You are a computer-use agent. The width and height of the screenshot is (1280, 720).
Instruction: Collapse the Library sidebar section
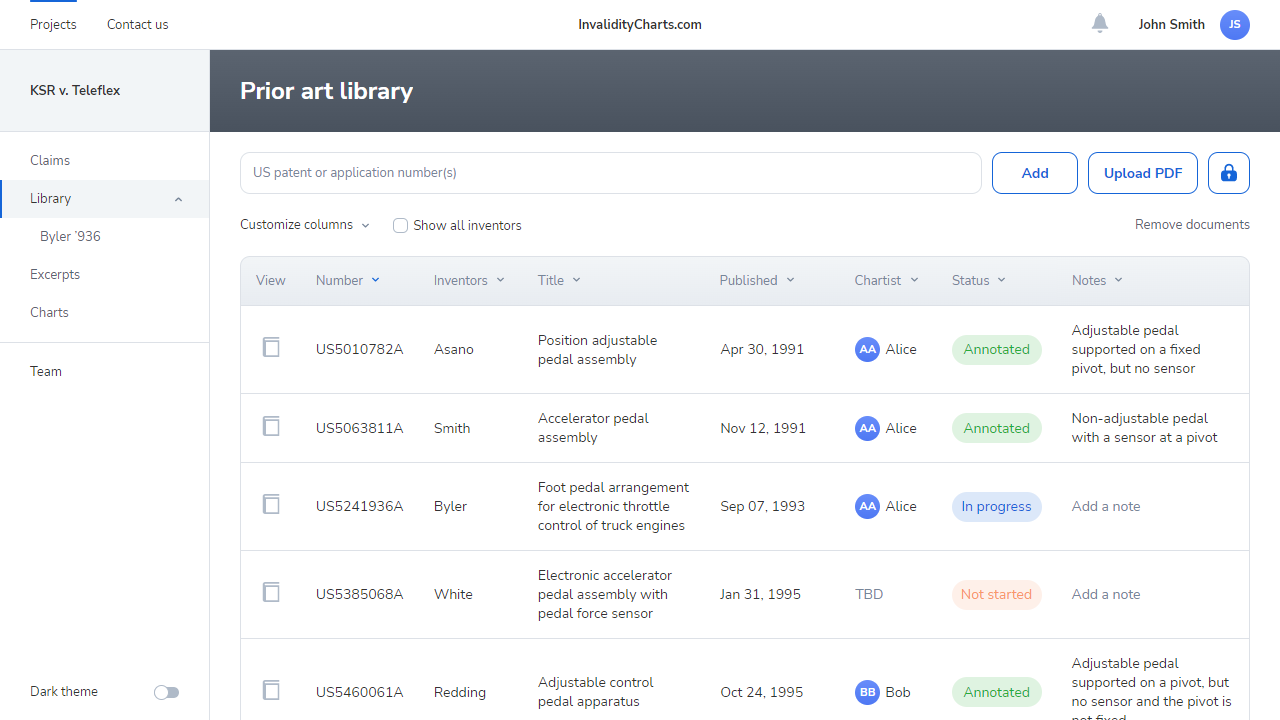point(178,199)
